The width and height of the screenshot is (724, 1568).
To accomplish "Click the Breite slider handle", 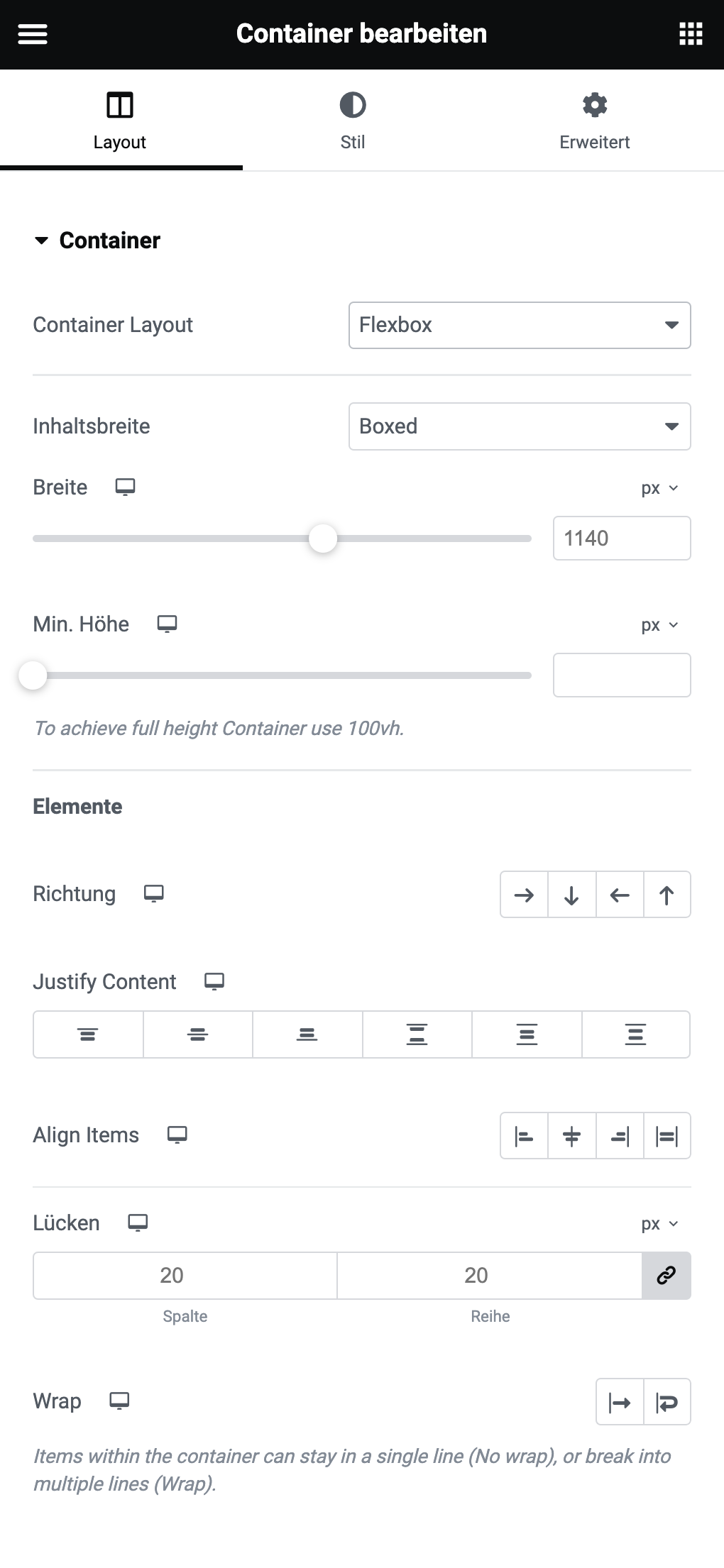I will click(x=323, y=539).
